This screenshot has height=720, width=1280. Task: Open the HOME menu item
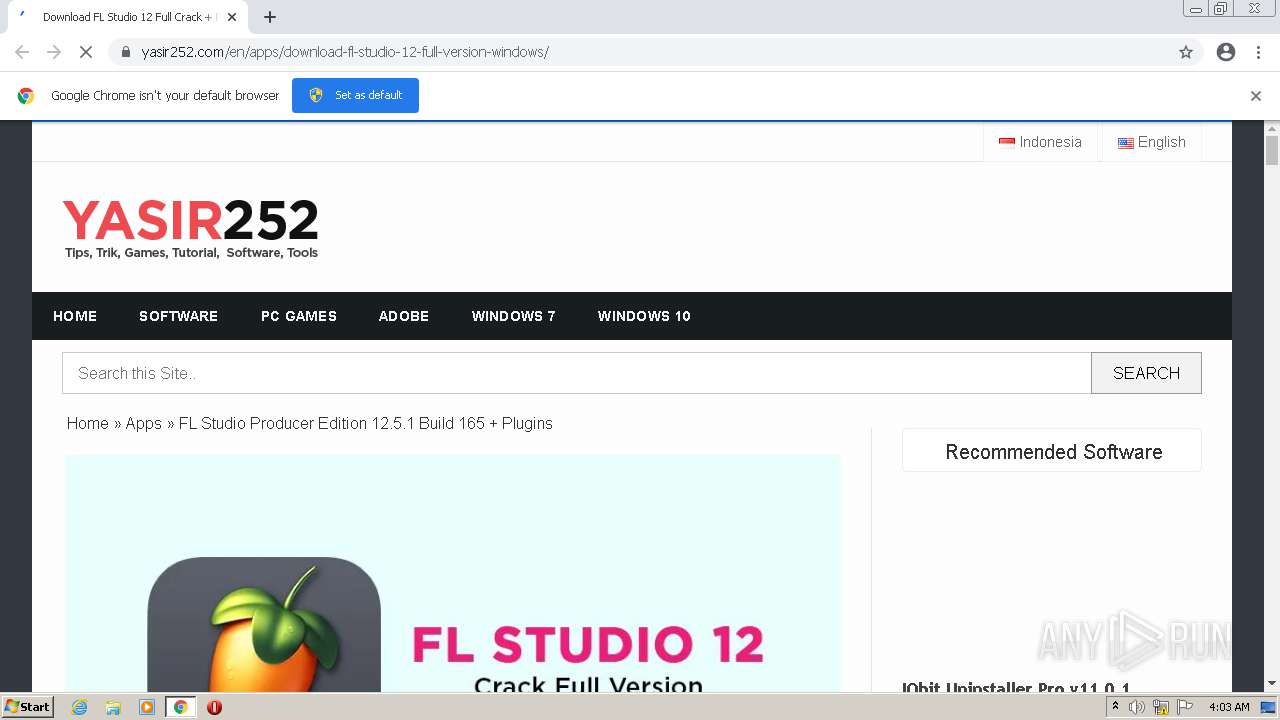coord(75,316)
